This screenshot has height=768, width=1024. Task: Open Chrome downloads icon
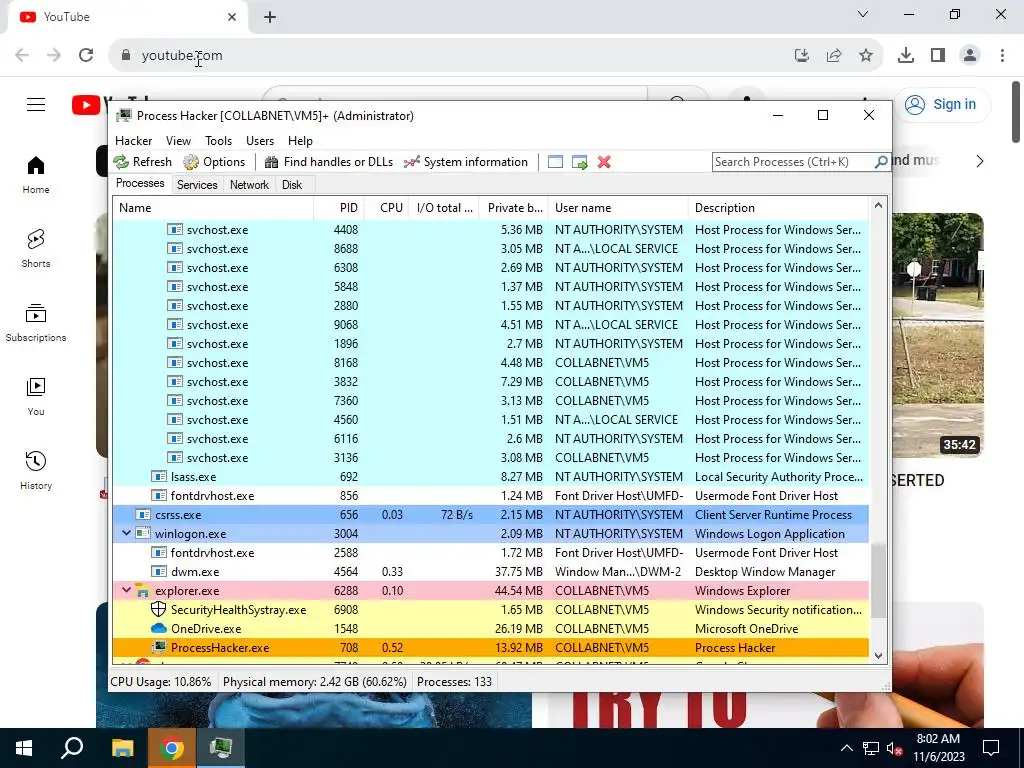(906, 56)
